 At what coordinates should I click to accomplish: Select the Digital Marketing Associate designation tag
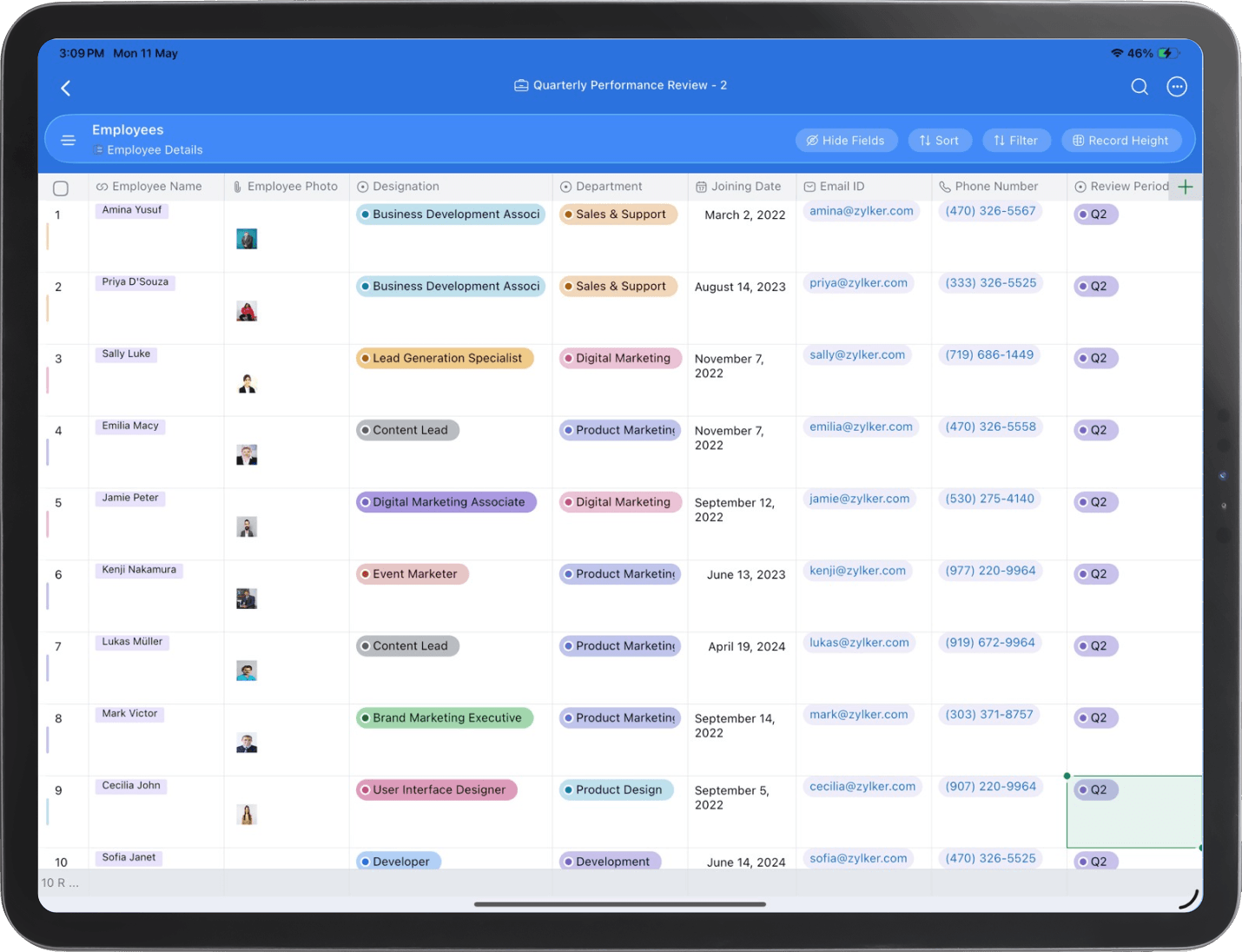[x=446, y=502]
